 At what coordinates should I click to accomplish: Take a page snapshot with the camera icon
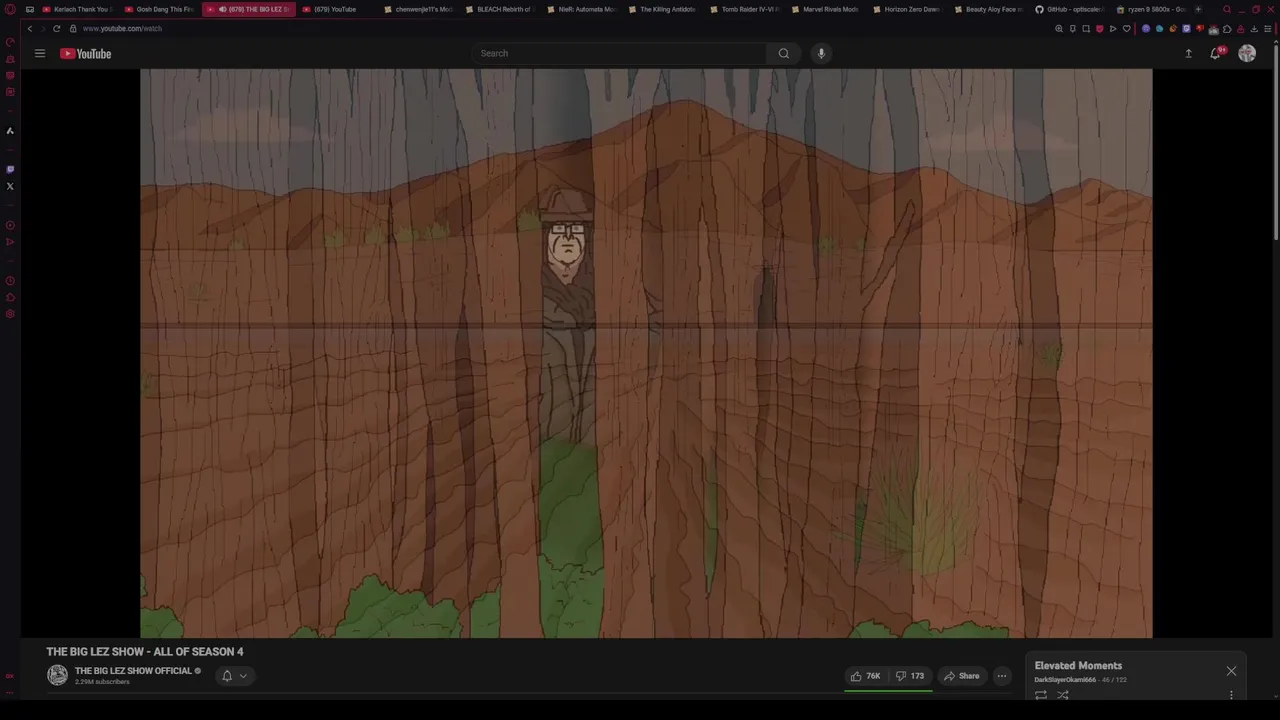1086,28
